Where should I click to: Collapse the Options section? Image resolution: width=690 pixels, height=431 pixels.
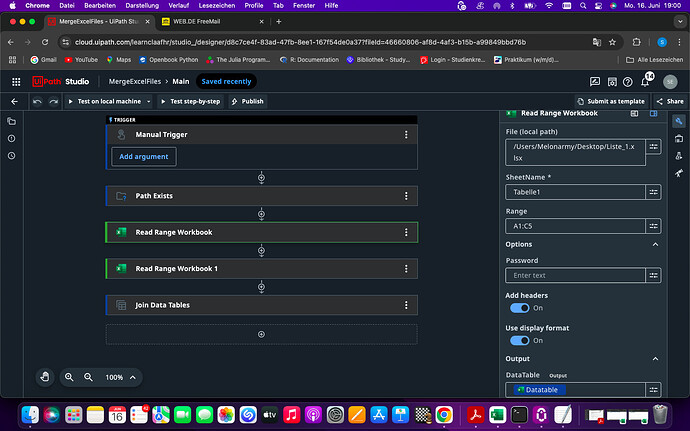point(655,244)
